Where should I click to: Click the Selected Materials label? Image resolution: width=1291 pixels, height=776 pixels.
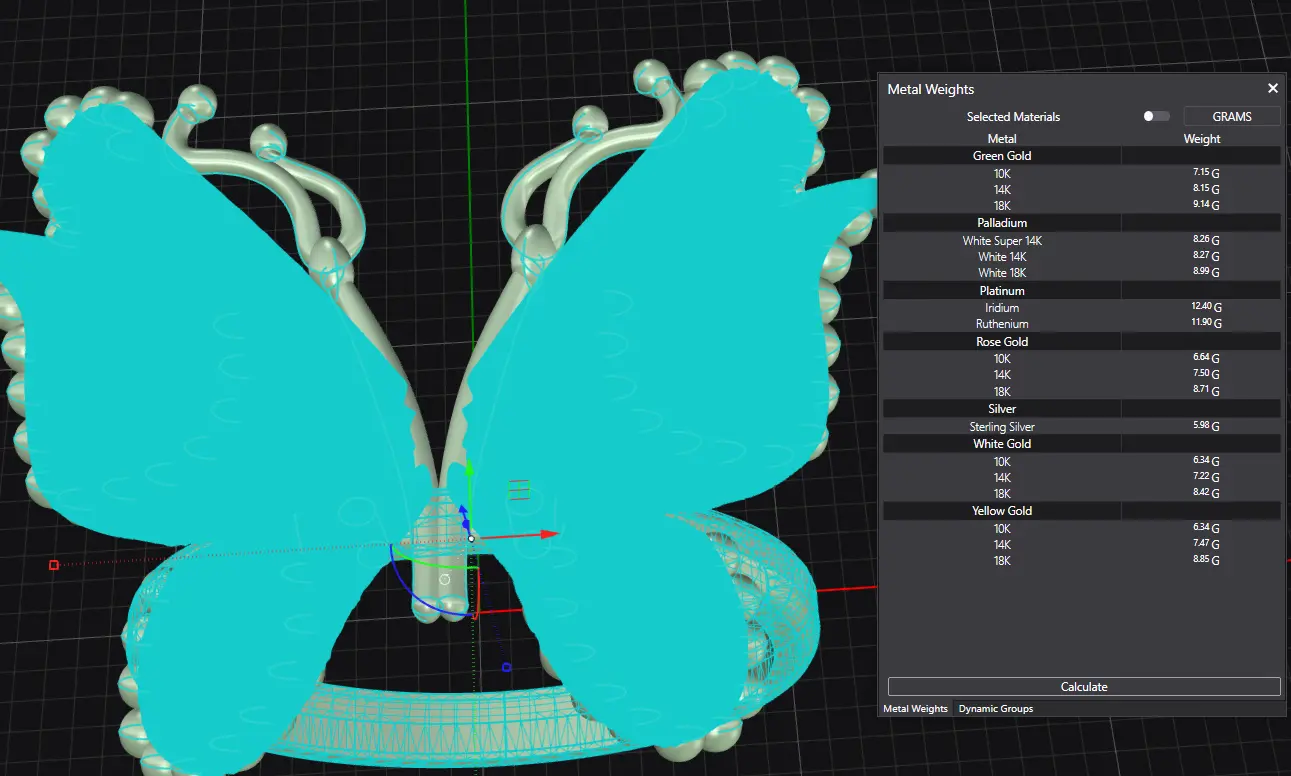click(x=1013, y=117)
